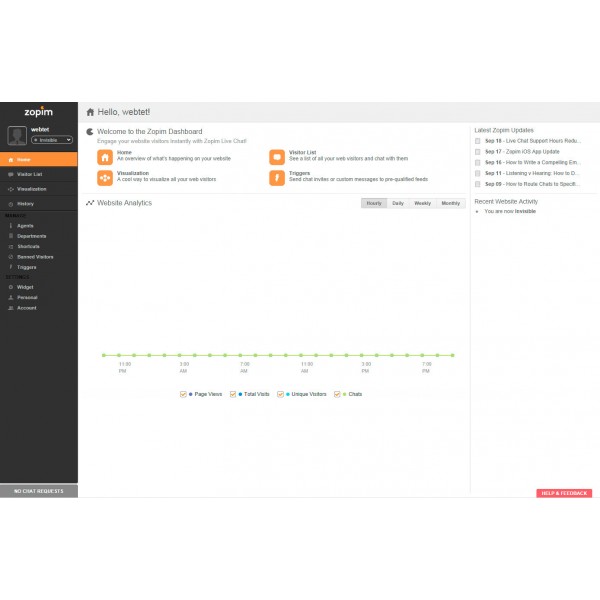Toggle the Page Views checkbox
Viewport: 600px width, 600px height.
[x=183, y=394]
